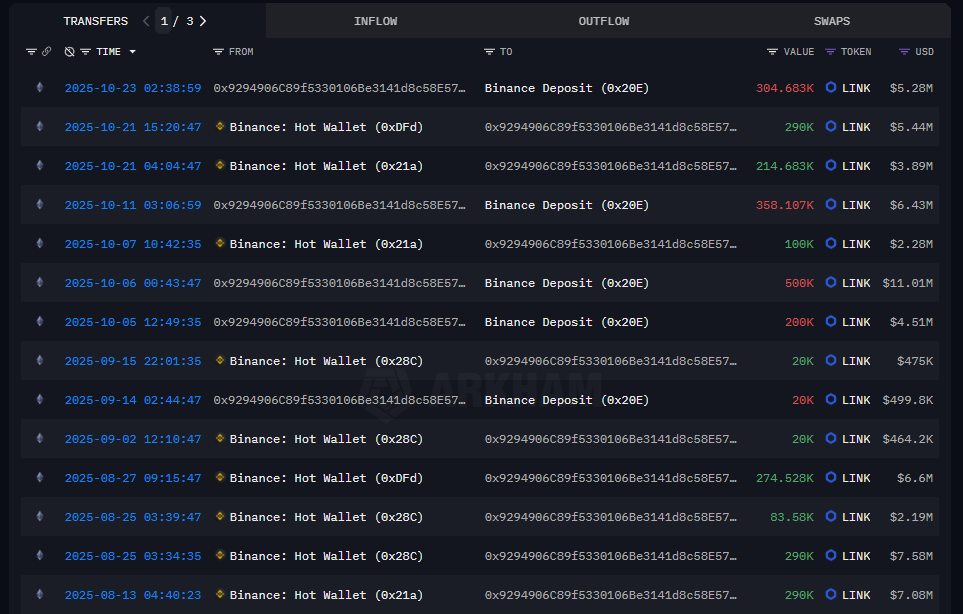Click the 100K value cell
The height and width of the screenshot is (614, 963).
tap(799, 244)
